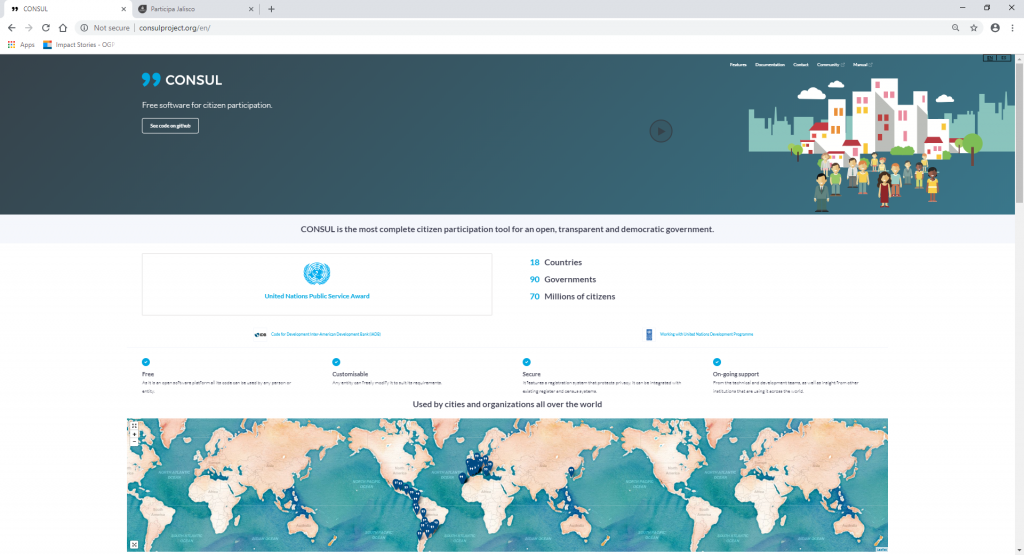Image resolution: width=1024 pixels, height=555 pixels.
Task: Switch site language to EN
Action: pyautogui.click(x=990, y=58)
